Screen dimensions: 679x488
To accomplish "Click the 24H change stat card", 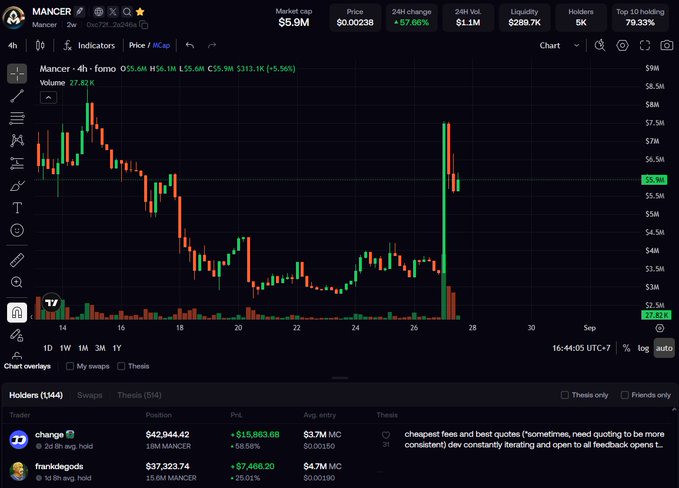I will 411,17.
